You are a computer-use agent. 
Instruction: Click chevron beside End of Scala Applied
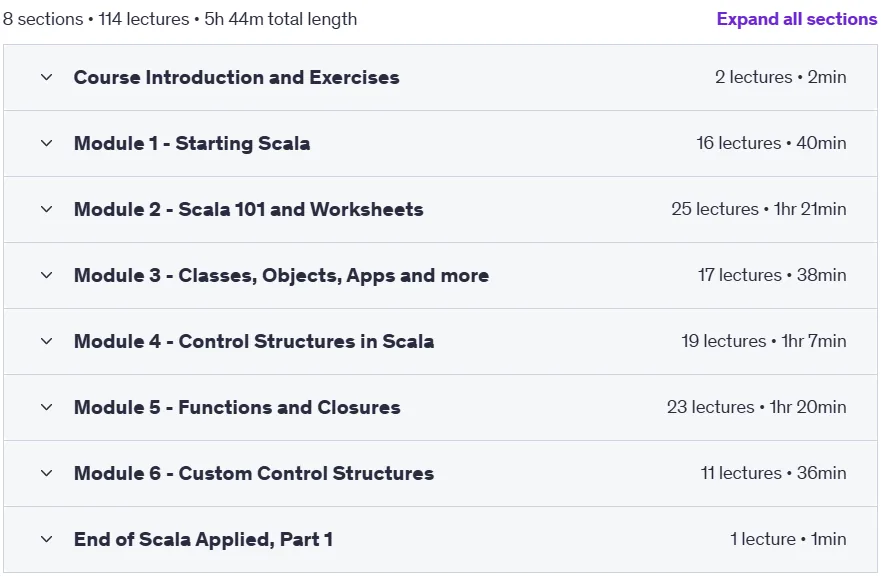(x=47, y=539)
